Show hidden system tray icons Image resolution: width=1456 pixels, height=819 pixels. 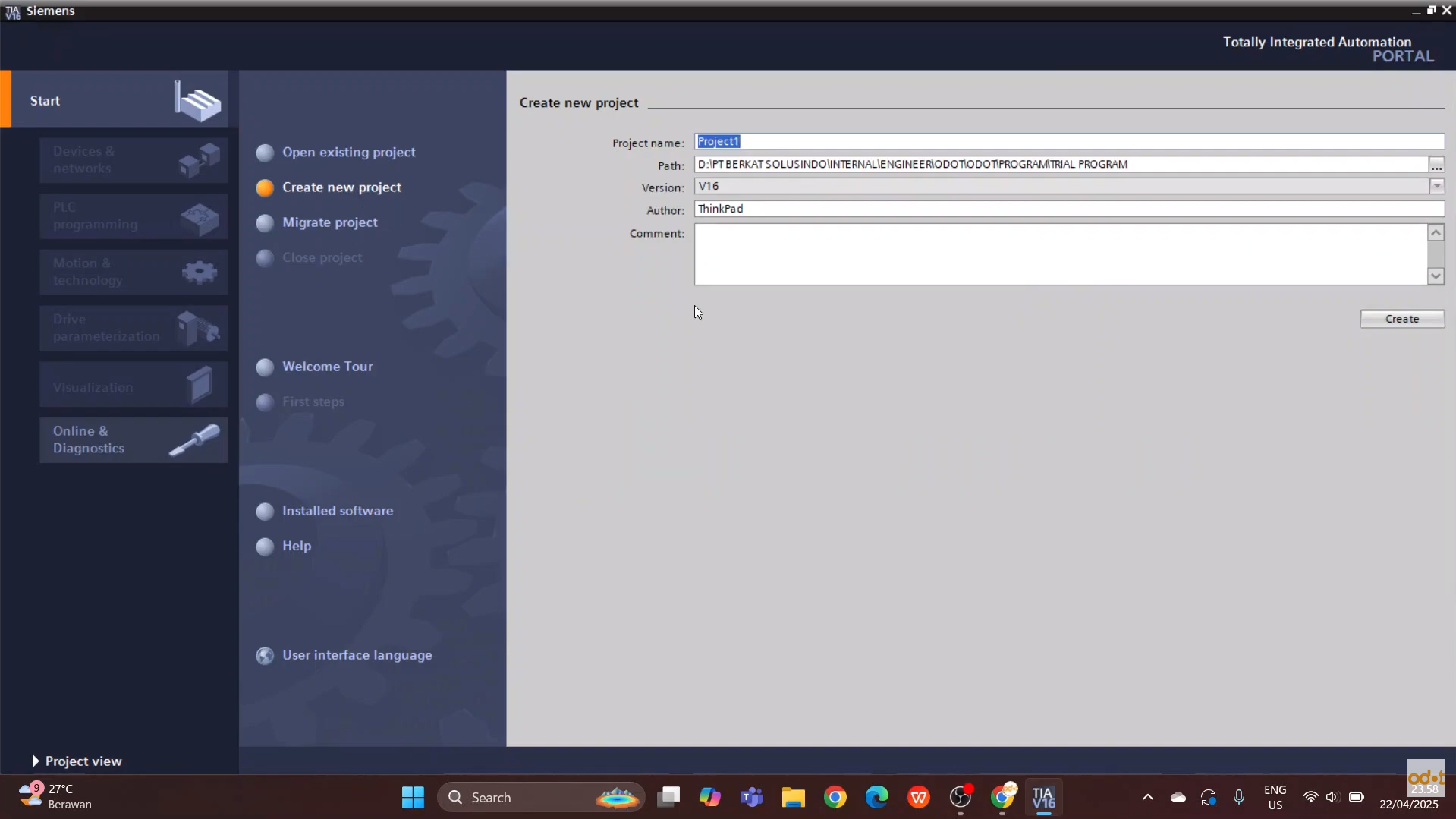point(1148,798)
